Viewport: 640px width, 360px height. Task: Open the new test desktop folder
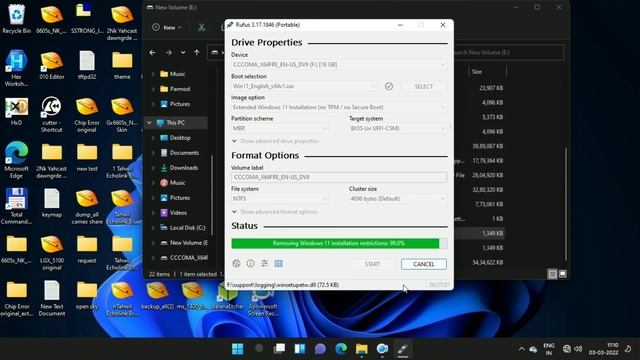pos(87,157)
